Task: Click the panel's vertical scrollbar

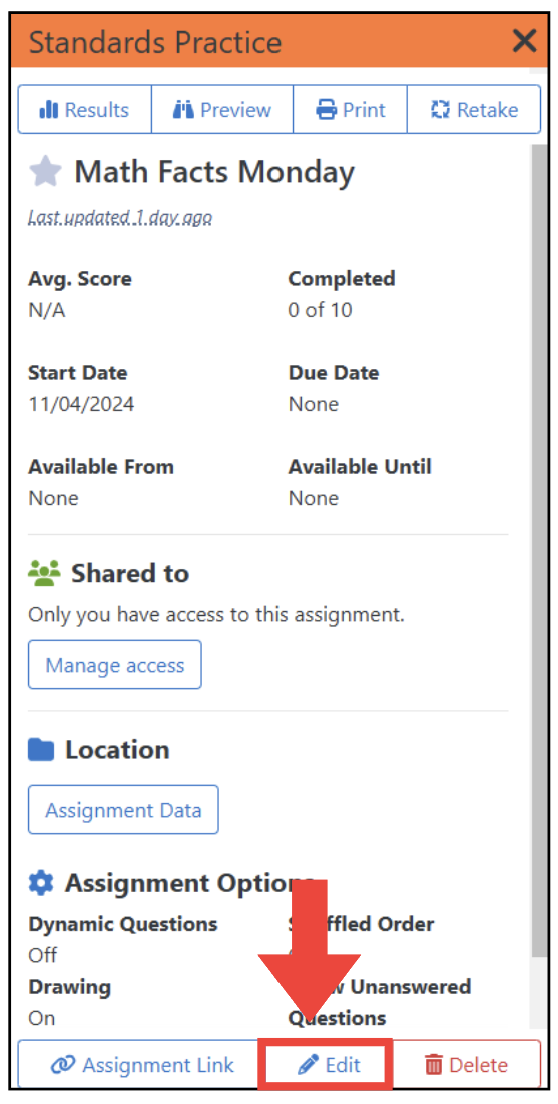Action: click(539, 549)
